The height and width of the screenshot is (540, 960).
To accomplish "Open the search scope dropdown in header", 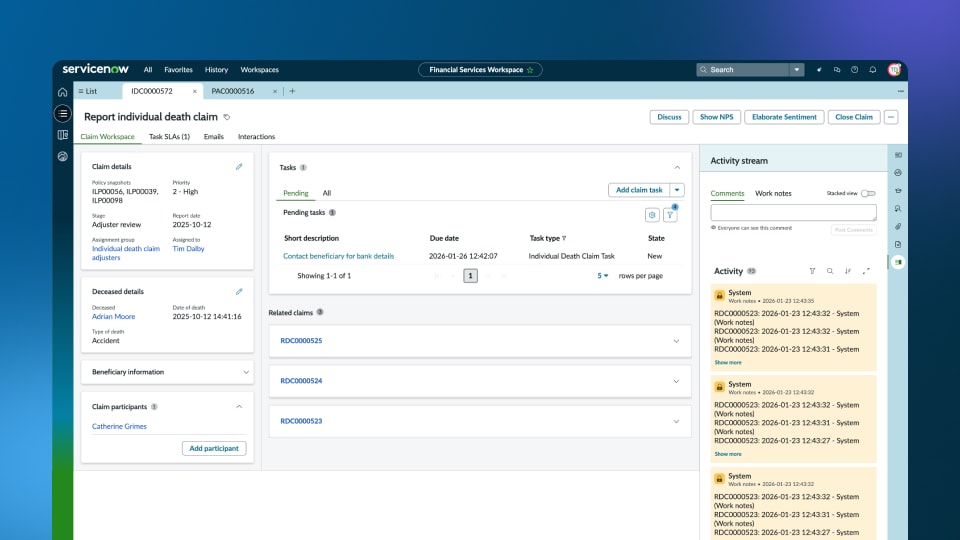I will (x=797, y=70).
